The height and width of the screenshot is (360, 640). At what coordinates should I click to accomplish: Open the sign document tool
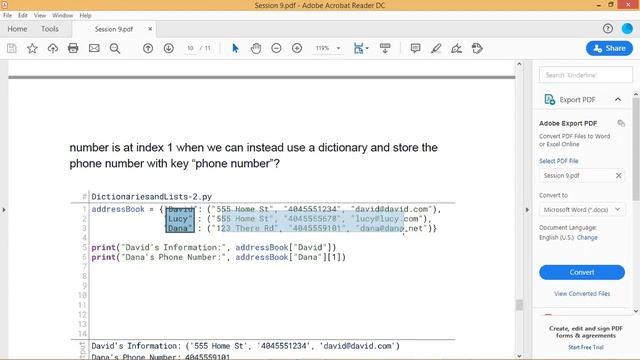[456, 48]
